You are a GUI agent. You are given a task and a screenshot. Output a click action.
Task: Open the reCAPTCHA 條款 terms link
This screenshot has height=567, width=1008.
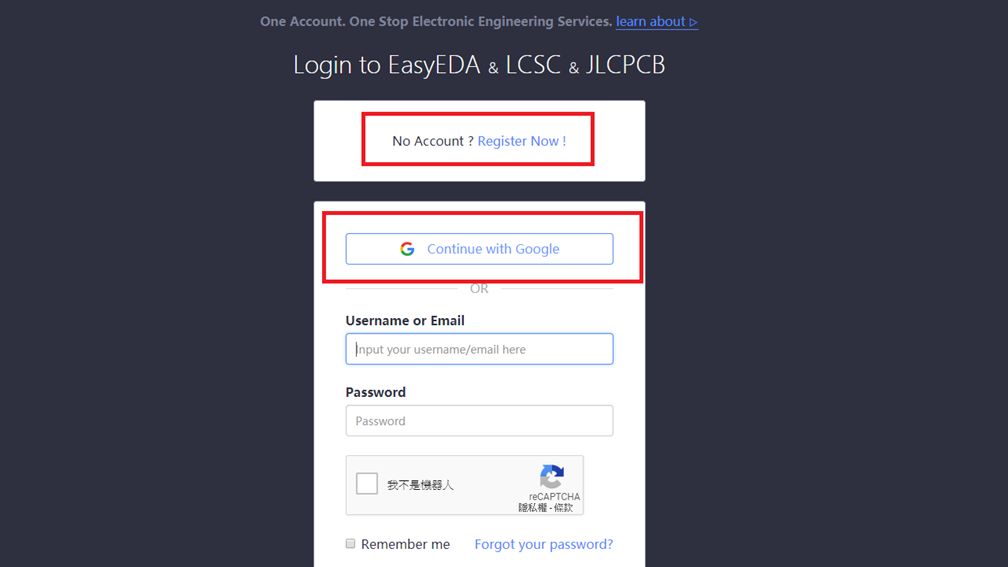[x=564, y=508]
